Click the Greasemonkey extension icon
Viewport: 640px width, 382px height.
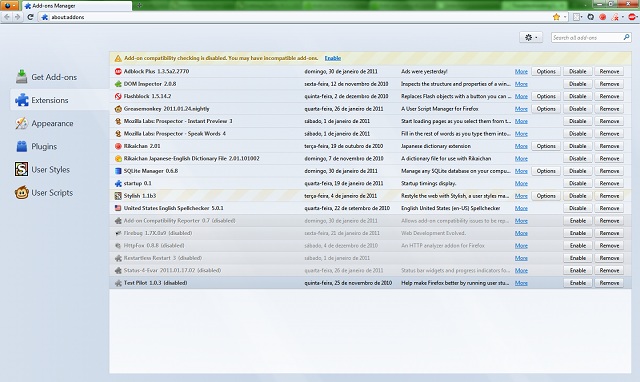point(118,109)
